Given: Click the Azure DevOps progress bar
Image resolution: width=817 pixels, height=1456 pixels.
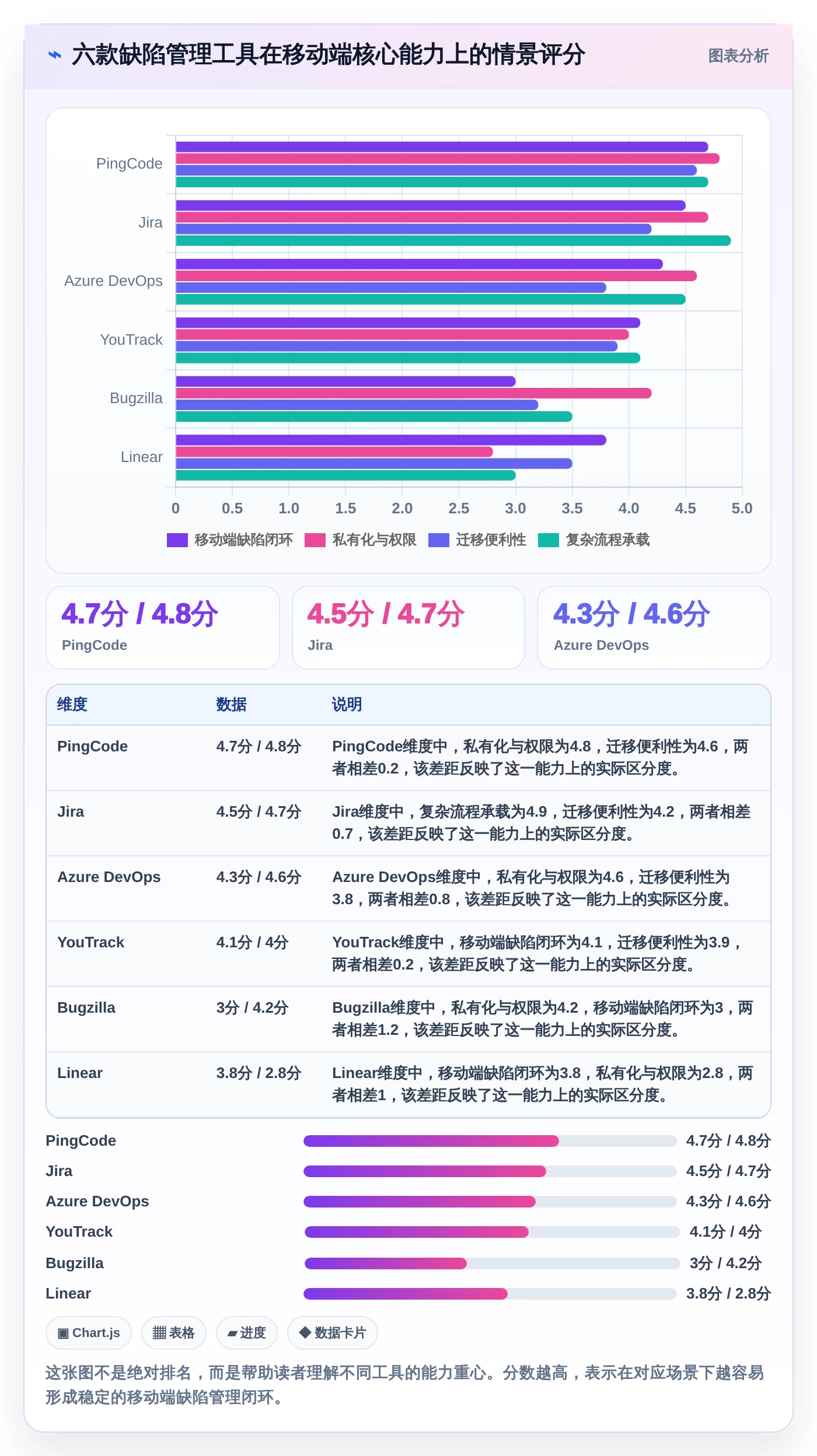Looking at the screenshot, I should pos(490,1202).
